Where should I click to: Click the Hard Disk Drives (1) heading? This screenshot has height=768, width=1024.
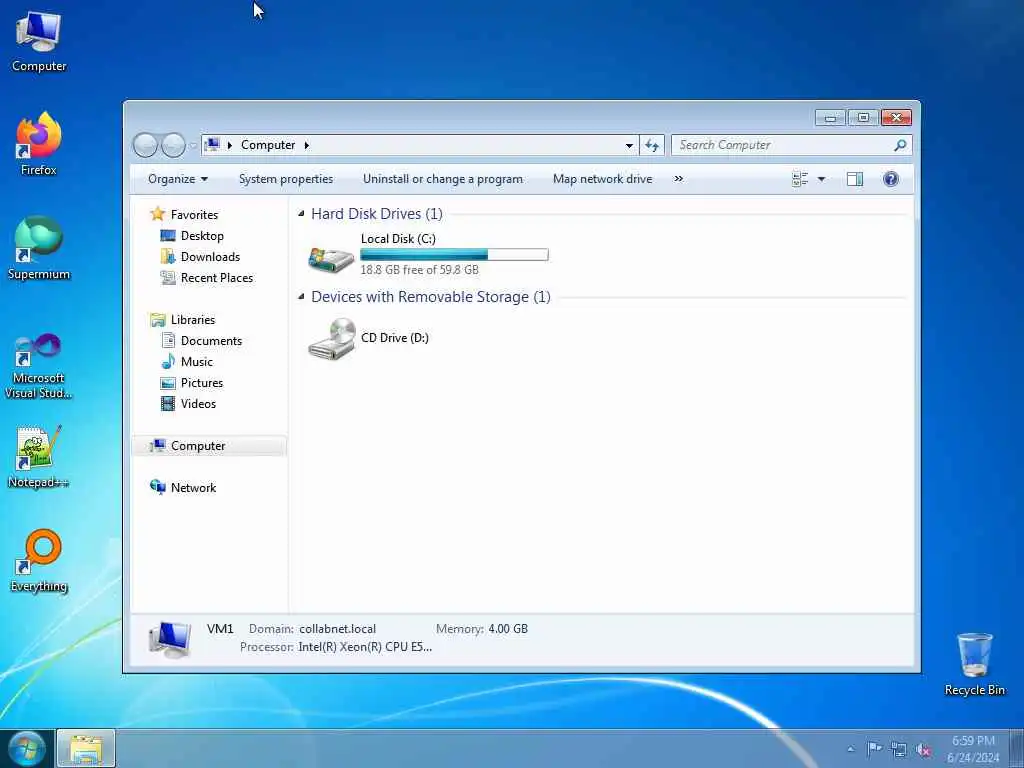pos(377,214)
